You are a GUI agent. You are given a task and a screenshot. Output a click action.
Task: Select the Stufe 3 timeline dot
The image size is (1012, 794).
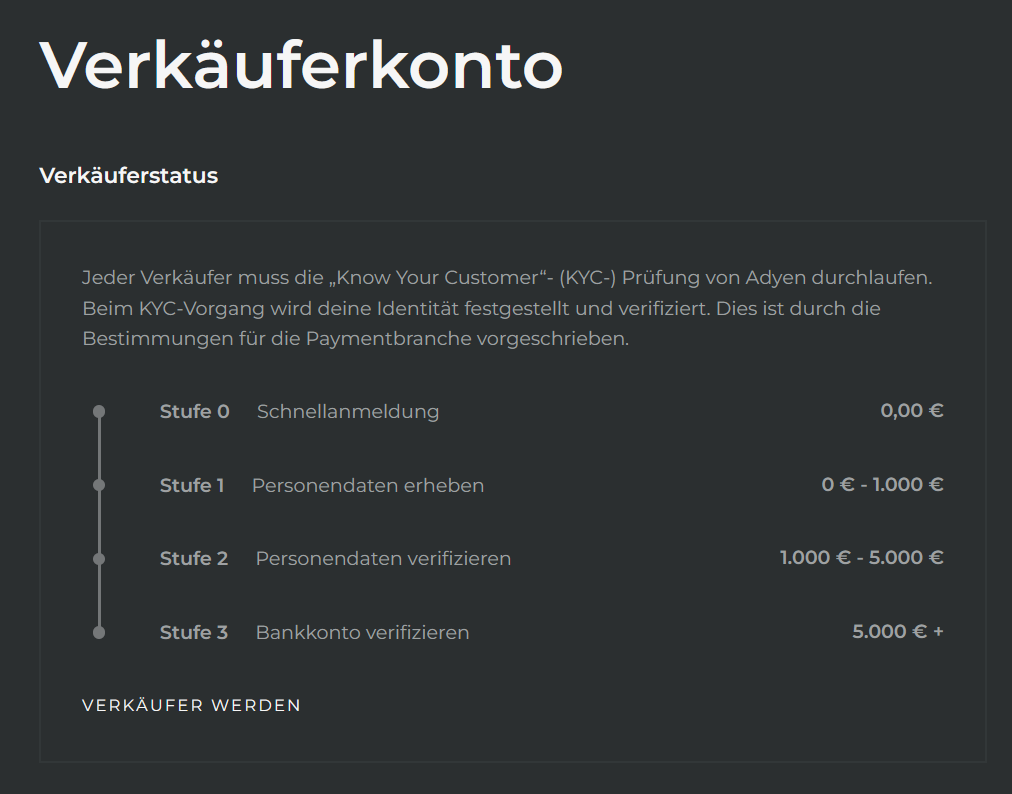(x=98, y=632)
